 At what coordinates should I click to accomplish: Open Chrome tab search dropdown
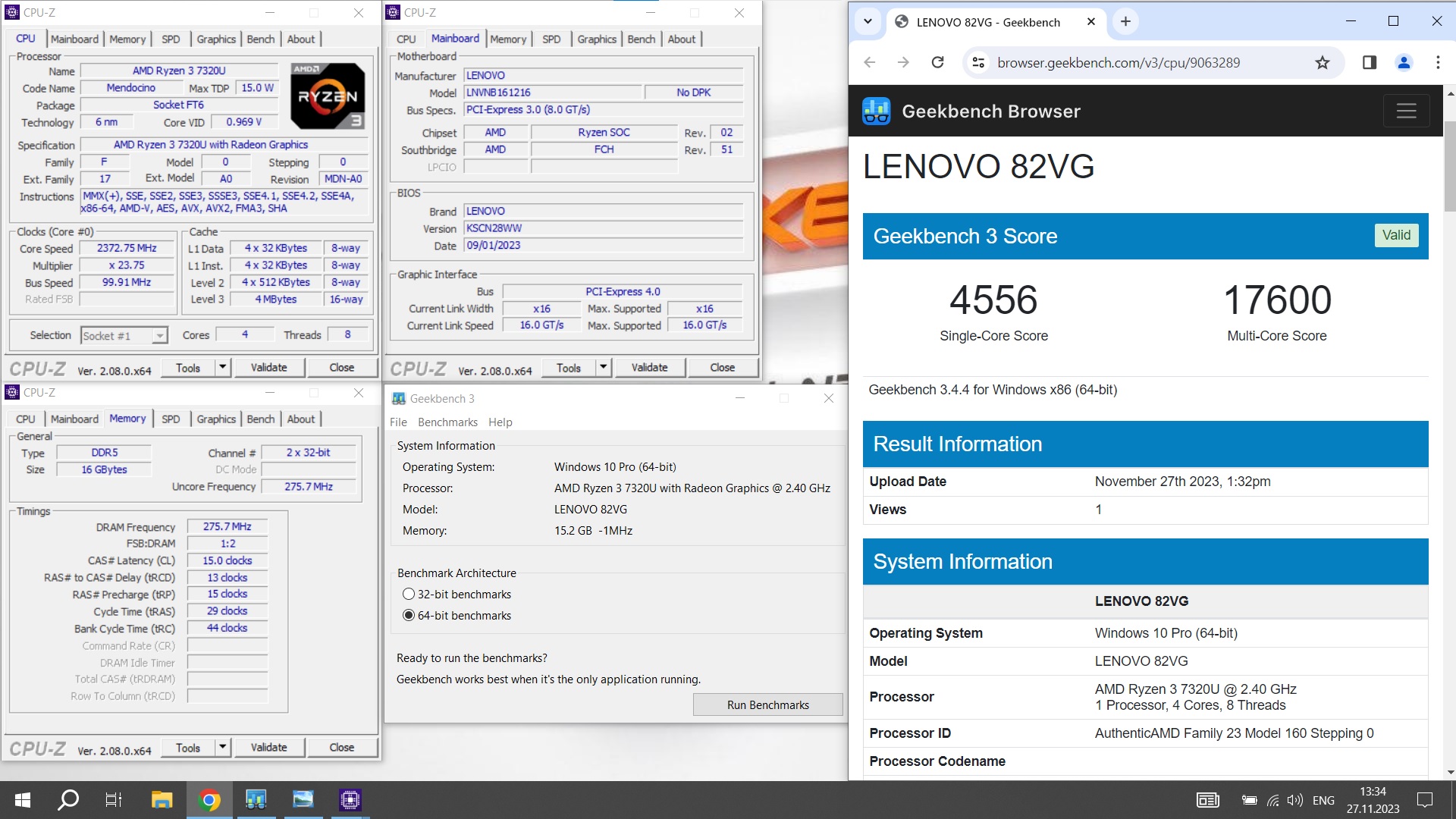coord(868,22)
